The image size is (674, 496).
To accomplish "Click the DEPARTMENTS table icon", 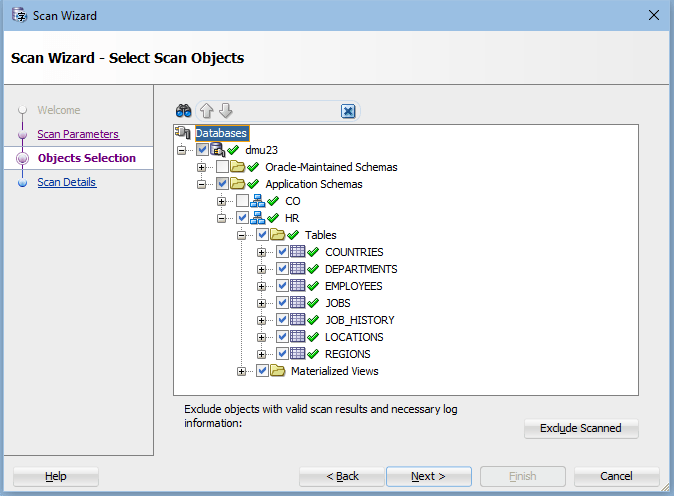I will point(297,269).
